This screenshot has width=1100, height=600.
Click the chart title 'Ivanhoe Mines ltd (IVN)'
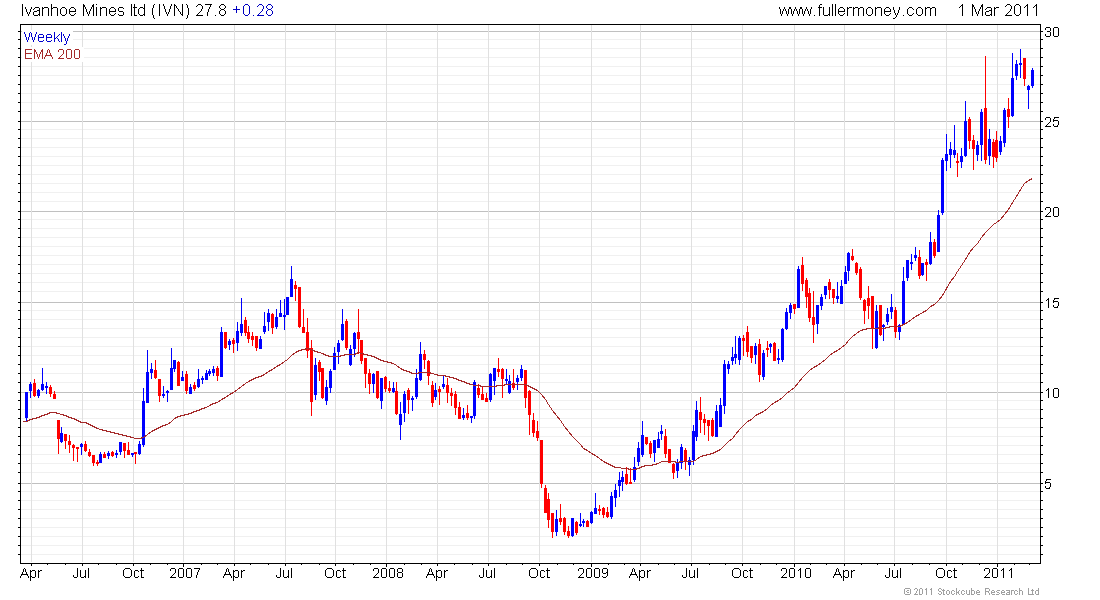tap(106, 11)
